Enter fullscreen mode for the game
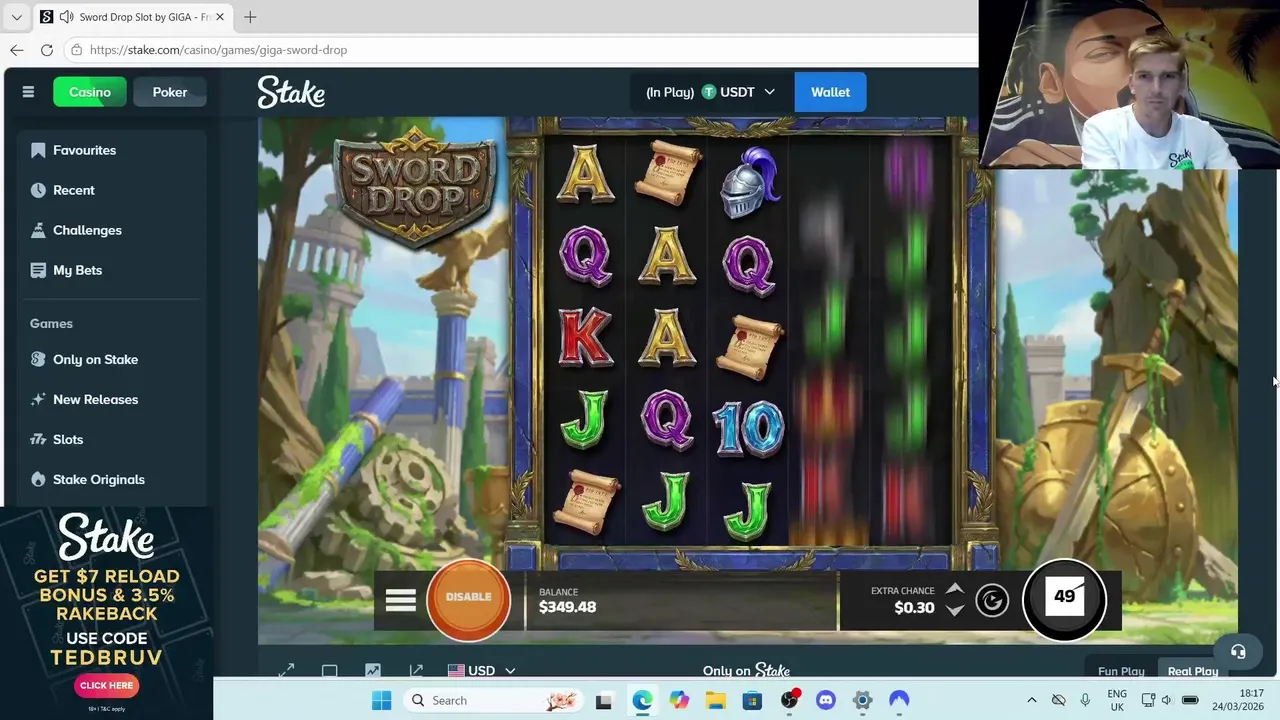Image resolution: width=1280 pixels, height=720 pixels. [286, 671]
